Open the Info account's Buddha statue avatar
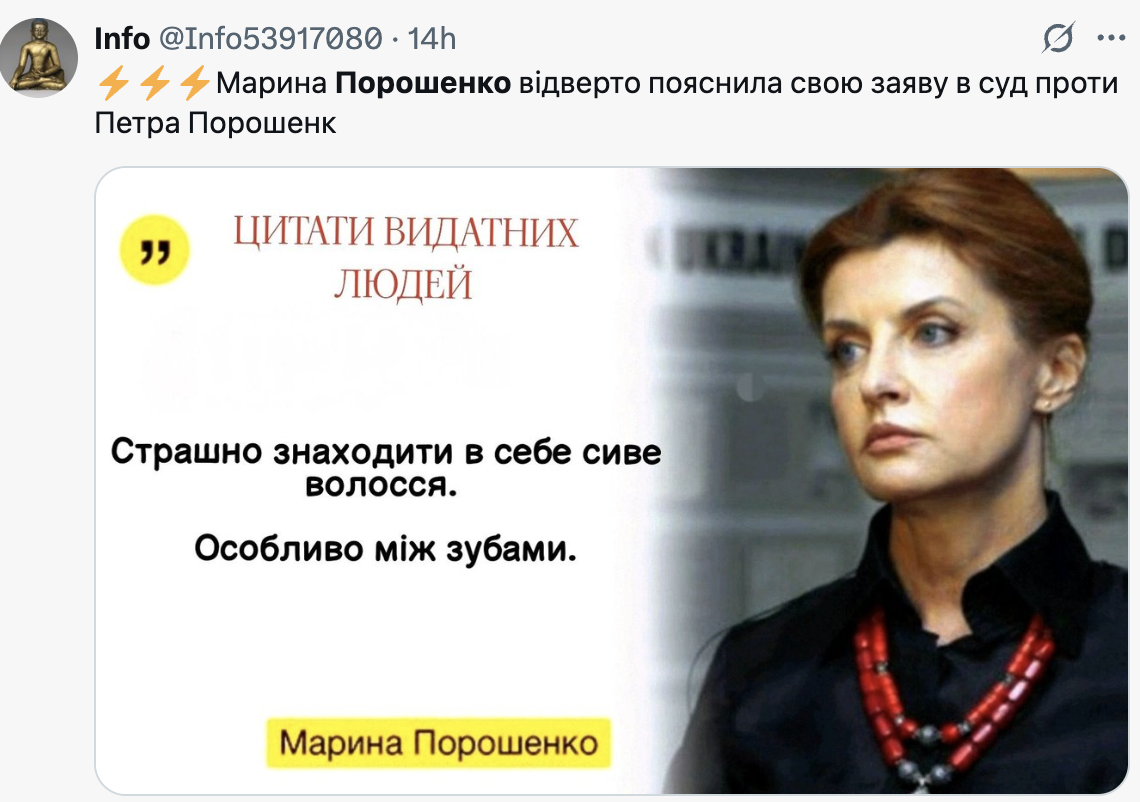This screenshot has width=1140, height=802. pos(39,57)
